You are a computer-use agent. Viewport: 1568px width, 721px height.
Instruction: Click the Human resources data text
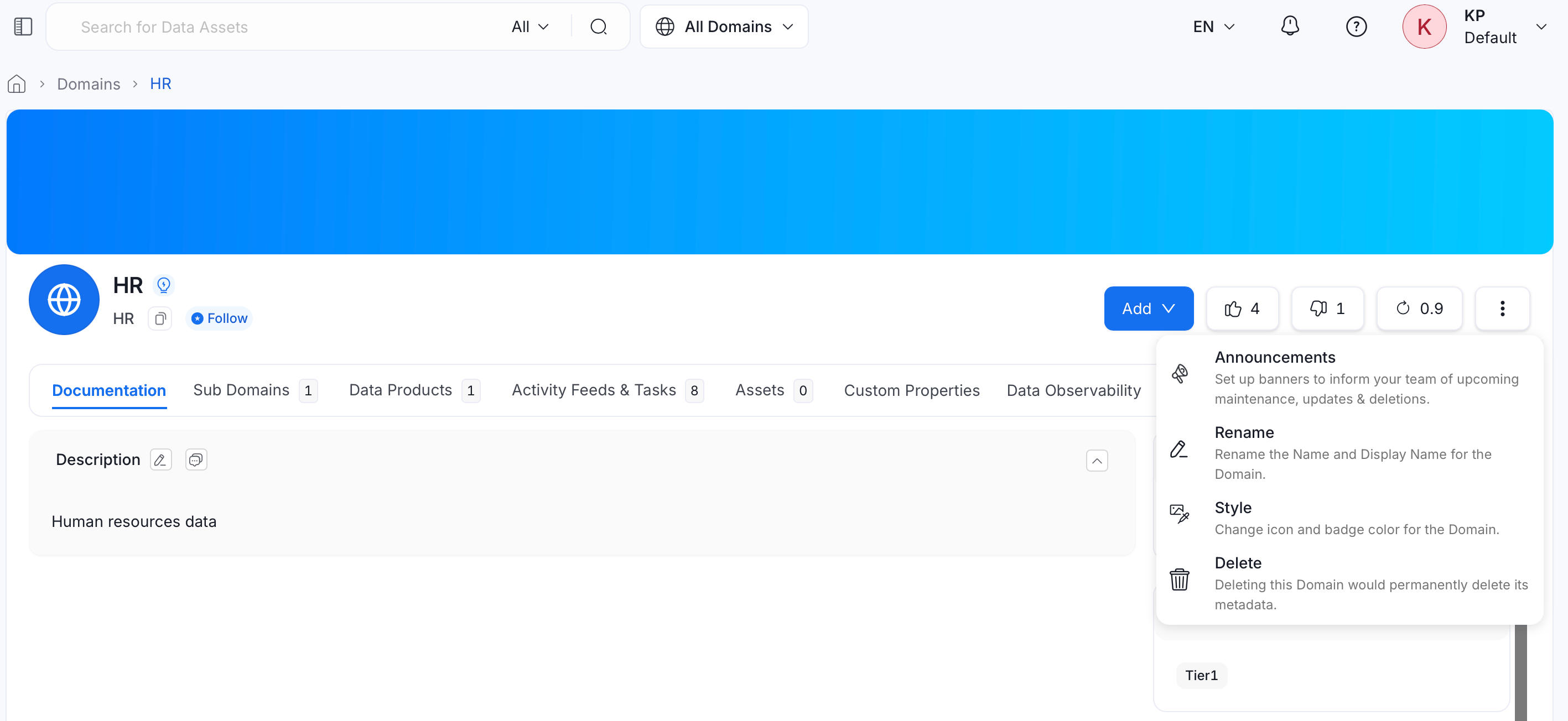coord(134,521)
